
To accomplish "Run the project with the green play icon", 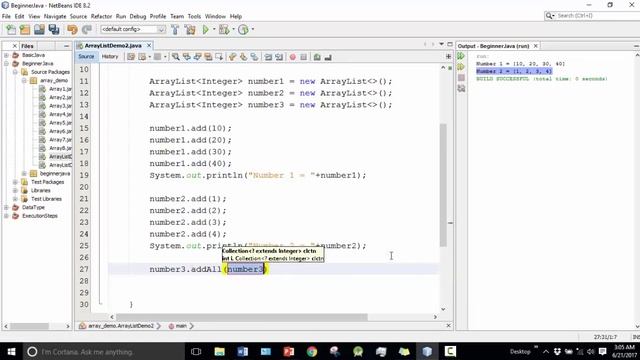I will [x=206, y=29].
